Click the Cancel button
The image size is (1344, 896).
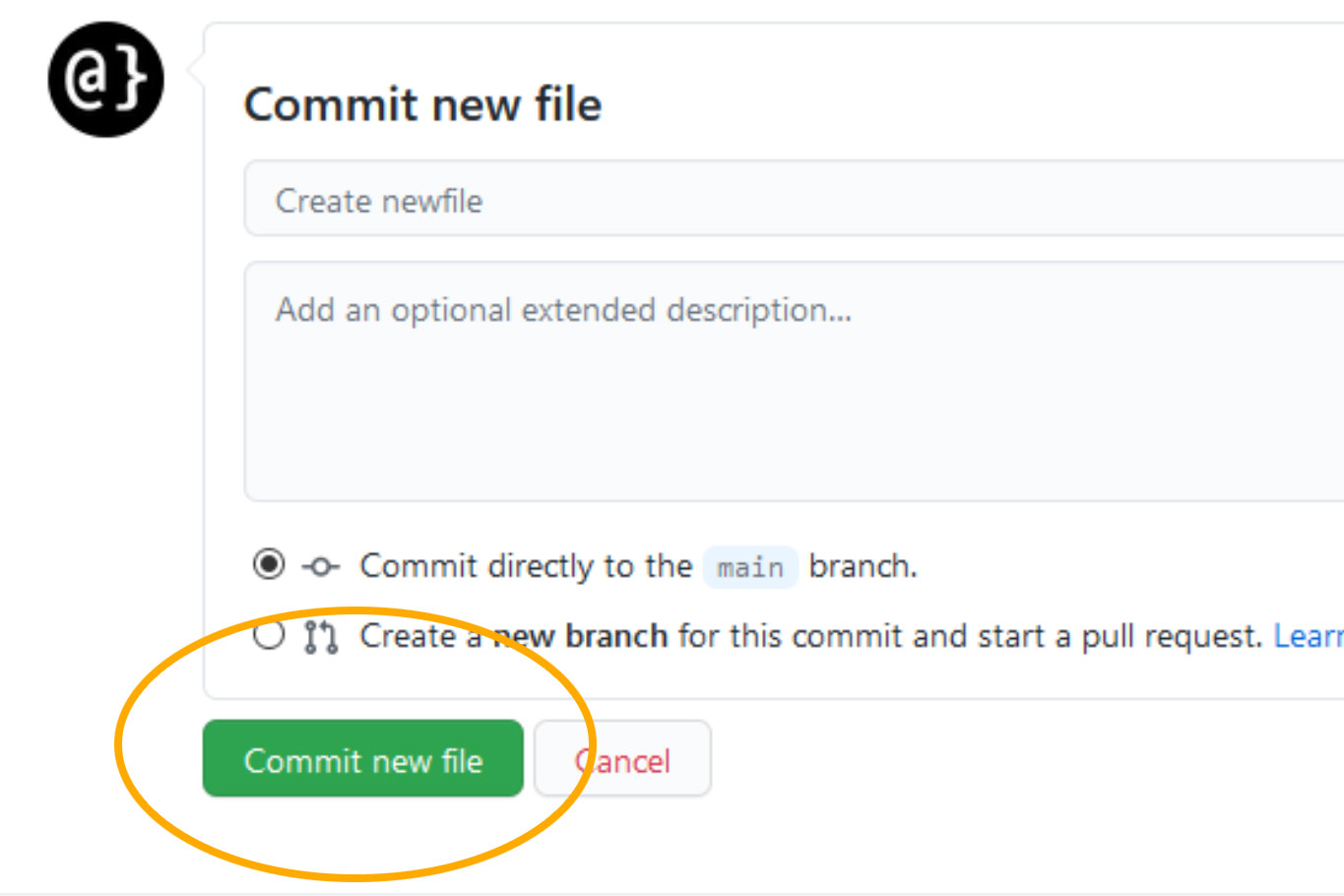point(622,759)
